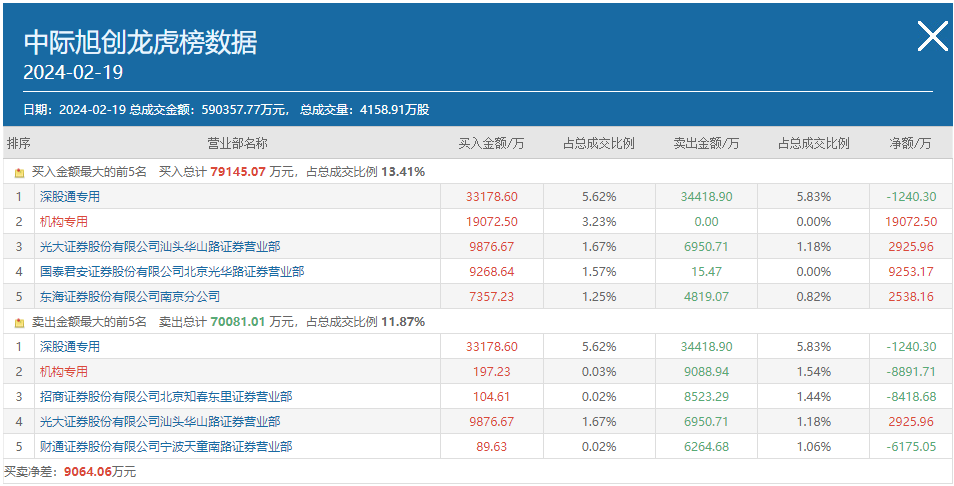The width and height of the screenshot is (954, 486).
Task: Click percentage 1.54% in 机构专用 sell row
Action: point(814,371)
